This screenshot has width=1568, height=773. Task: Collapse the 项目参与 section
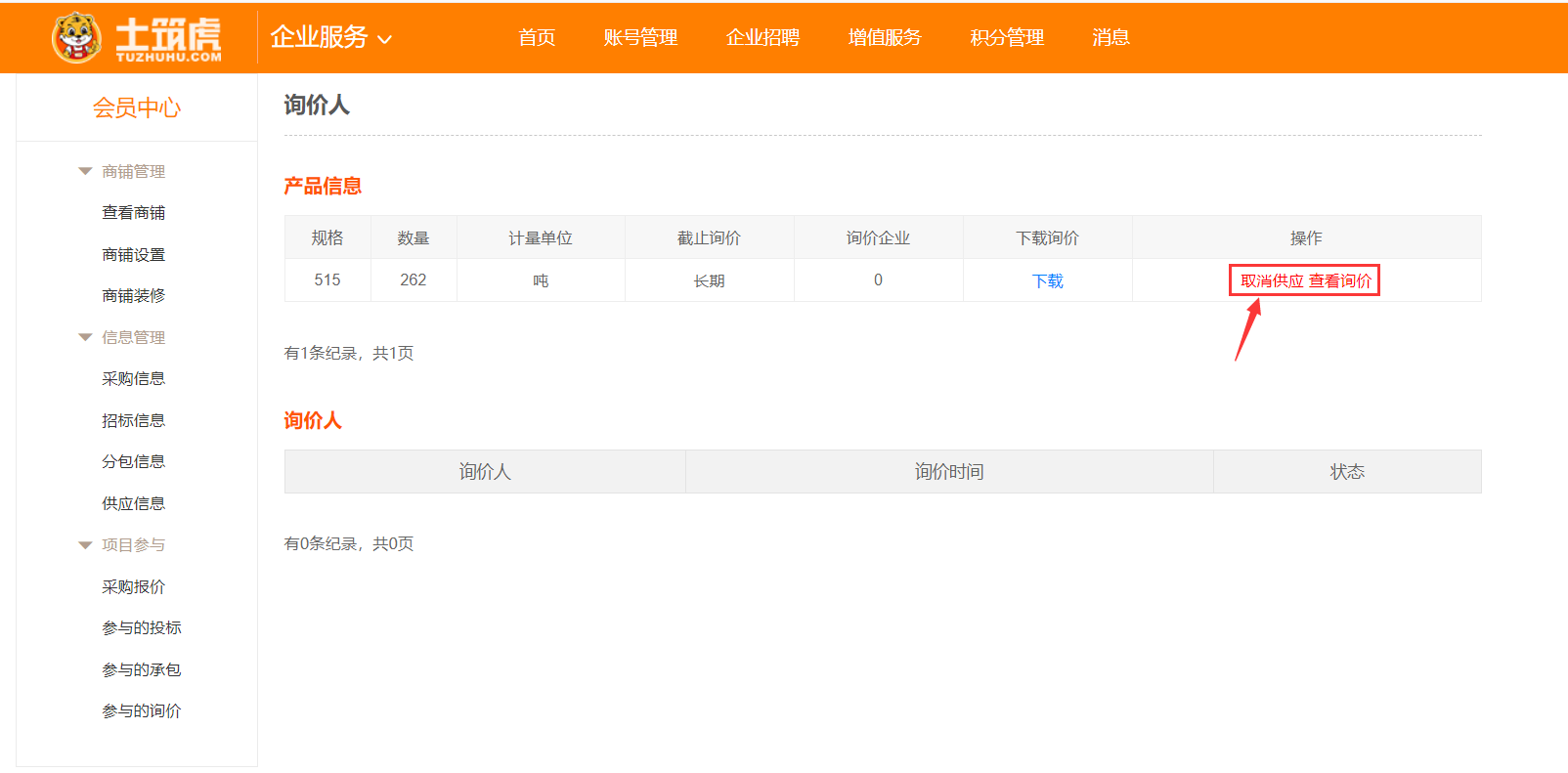pyautogui.click(x=86, y=545)
